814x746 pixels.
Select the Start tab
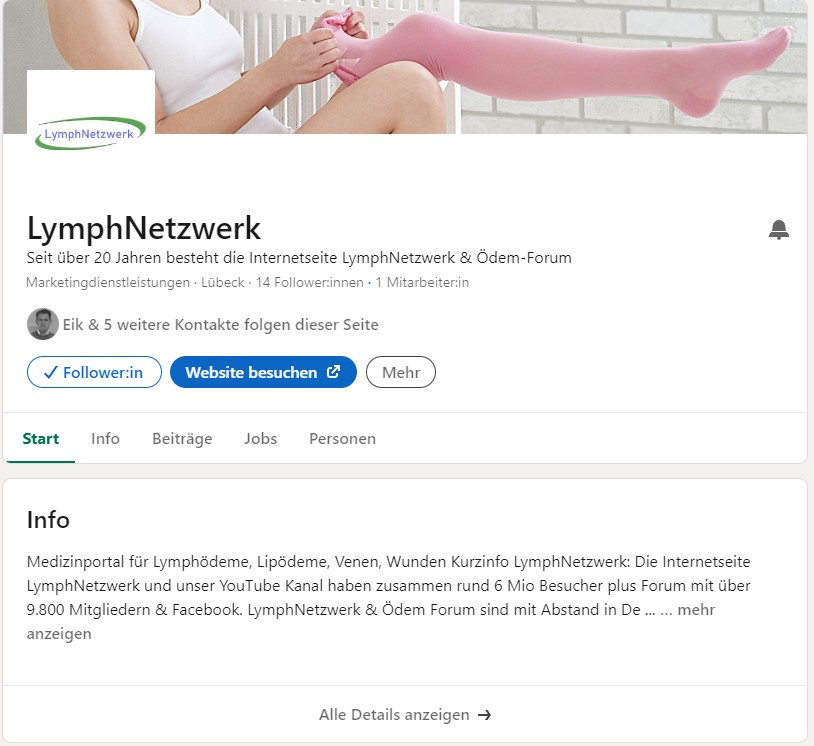[x=40, y=439]
